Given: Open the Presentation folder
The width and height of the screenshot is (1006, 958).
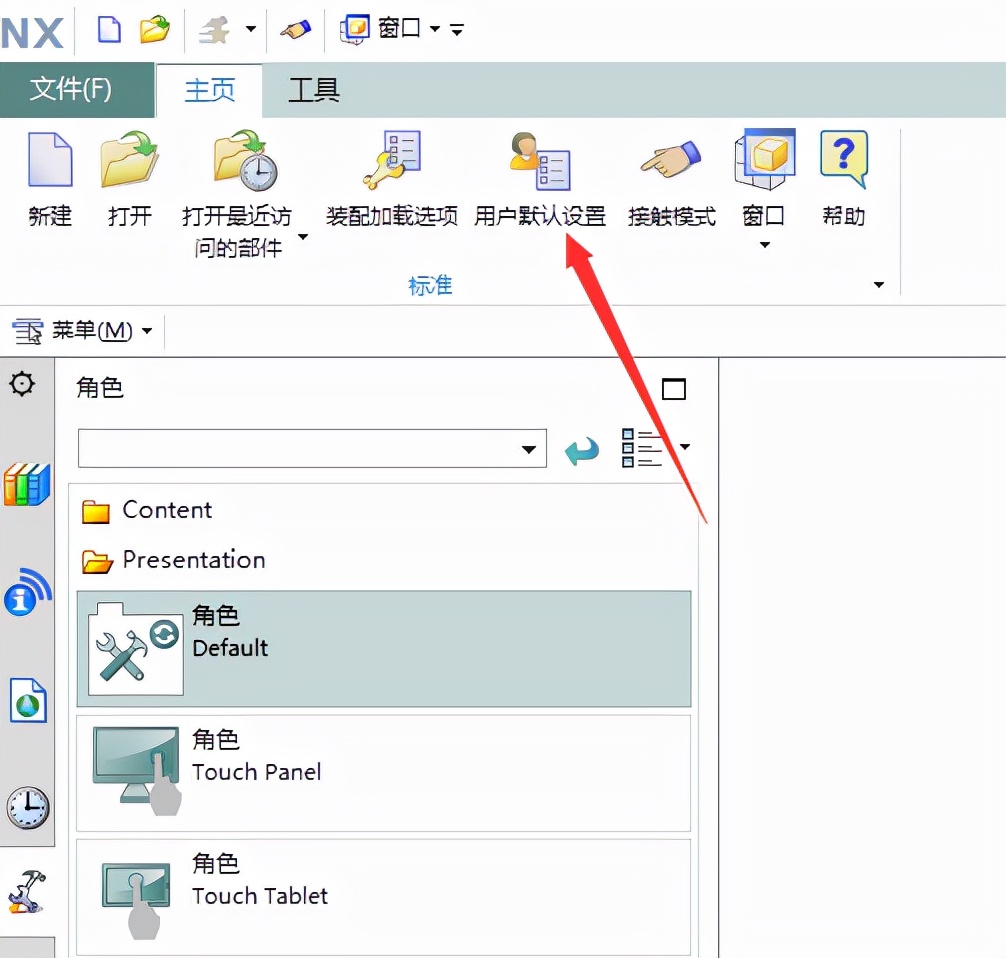Looking at the screenshot, I should pos(173,560).
